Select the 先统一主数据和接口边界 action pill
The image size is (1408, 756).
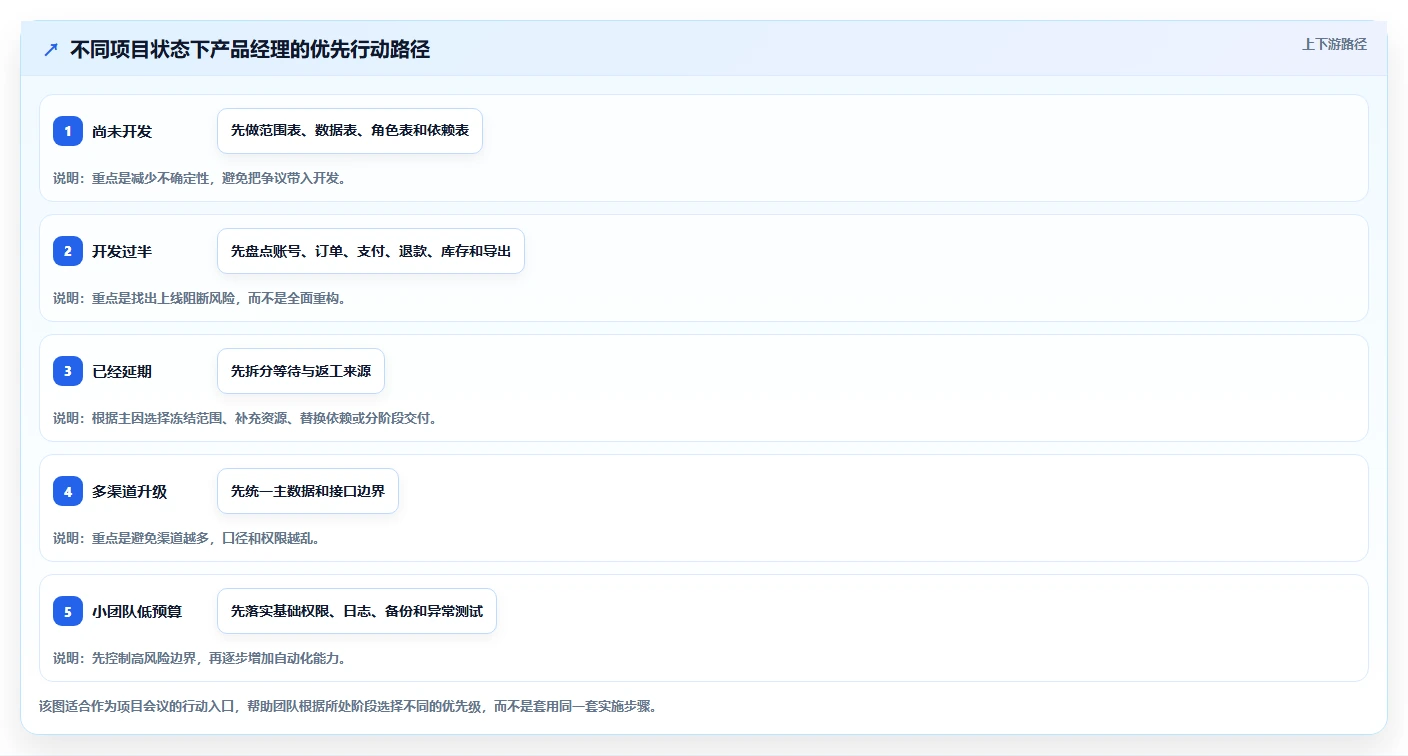click(308, 491)
